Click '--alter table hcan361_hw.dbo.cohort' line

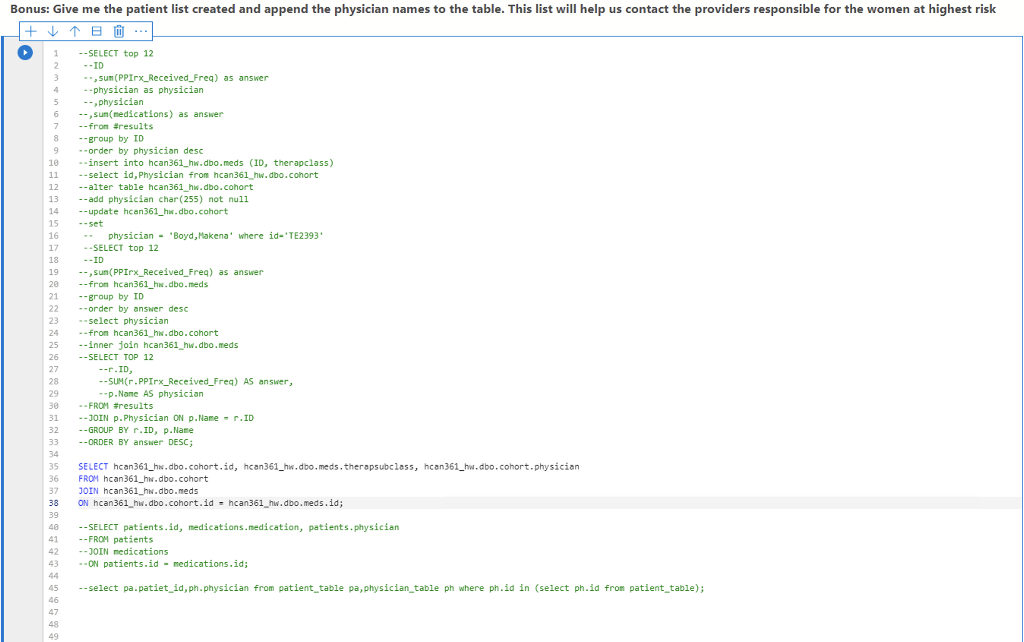(x=166, y=187)
